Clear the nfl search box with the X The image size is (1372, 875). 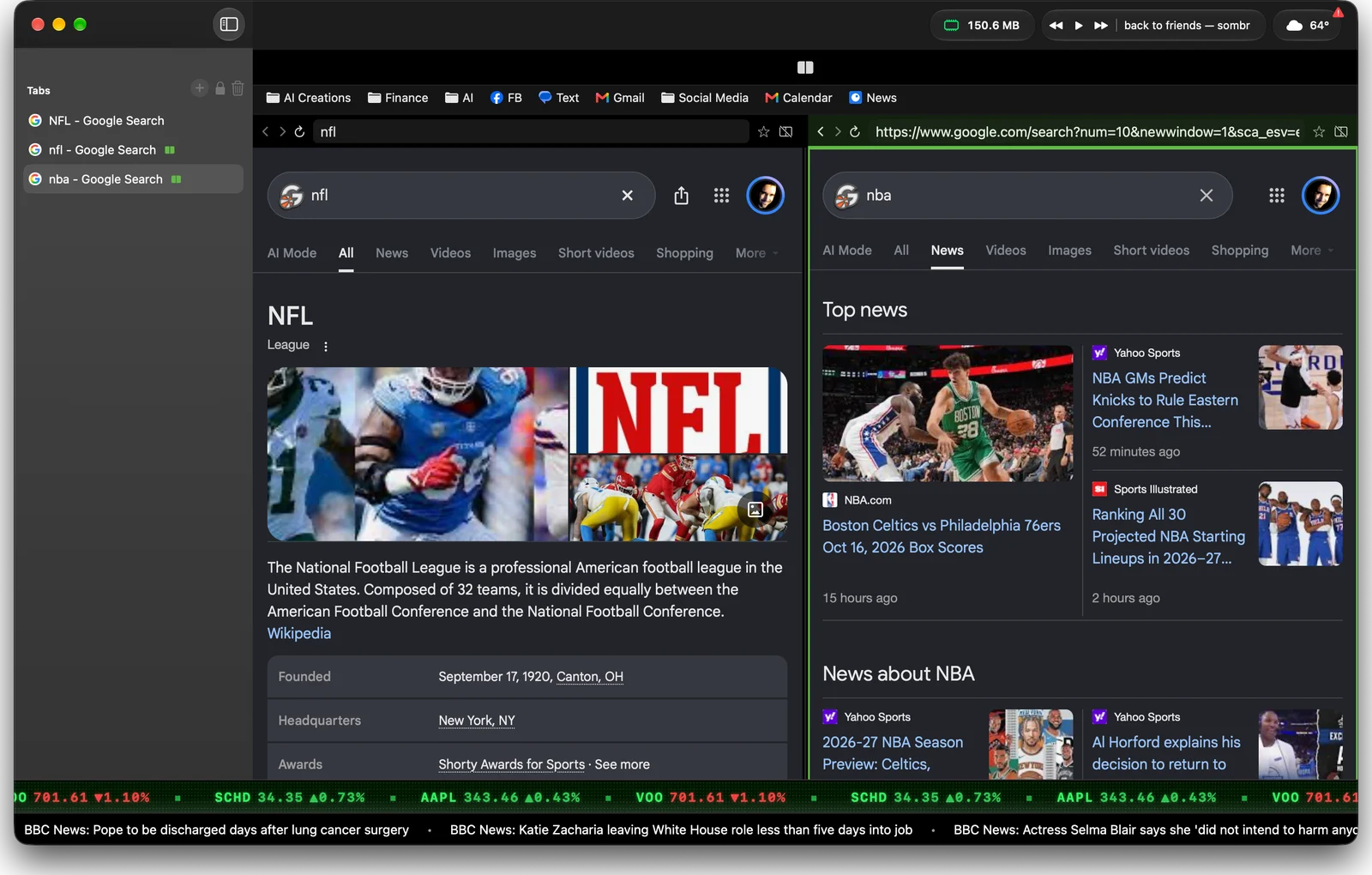[628, 196]
